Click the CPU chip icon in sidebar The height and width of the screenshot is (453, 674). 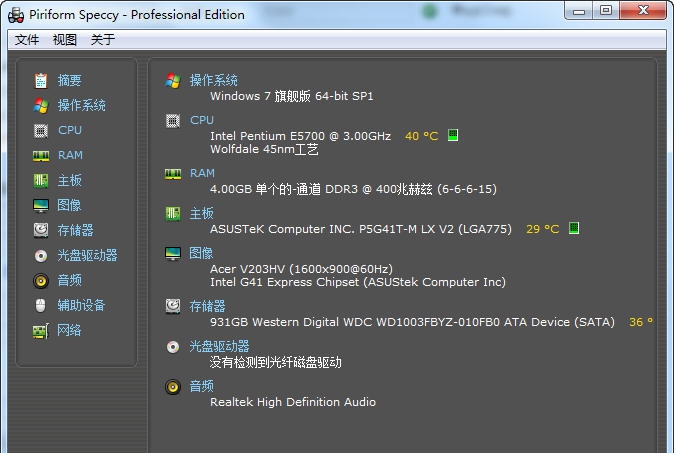pos(41,130)
